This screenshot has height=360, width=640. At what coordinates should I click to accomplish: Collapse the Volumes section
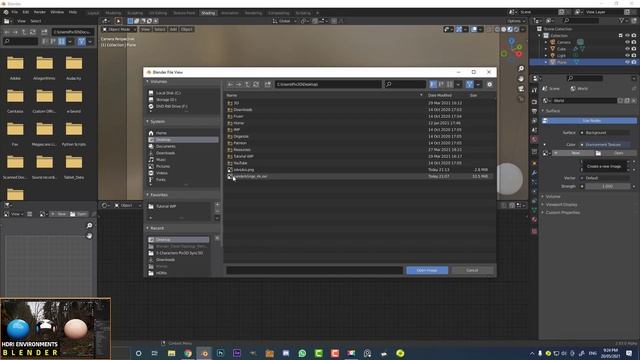pyautogui.click(x=148, y=82)
